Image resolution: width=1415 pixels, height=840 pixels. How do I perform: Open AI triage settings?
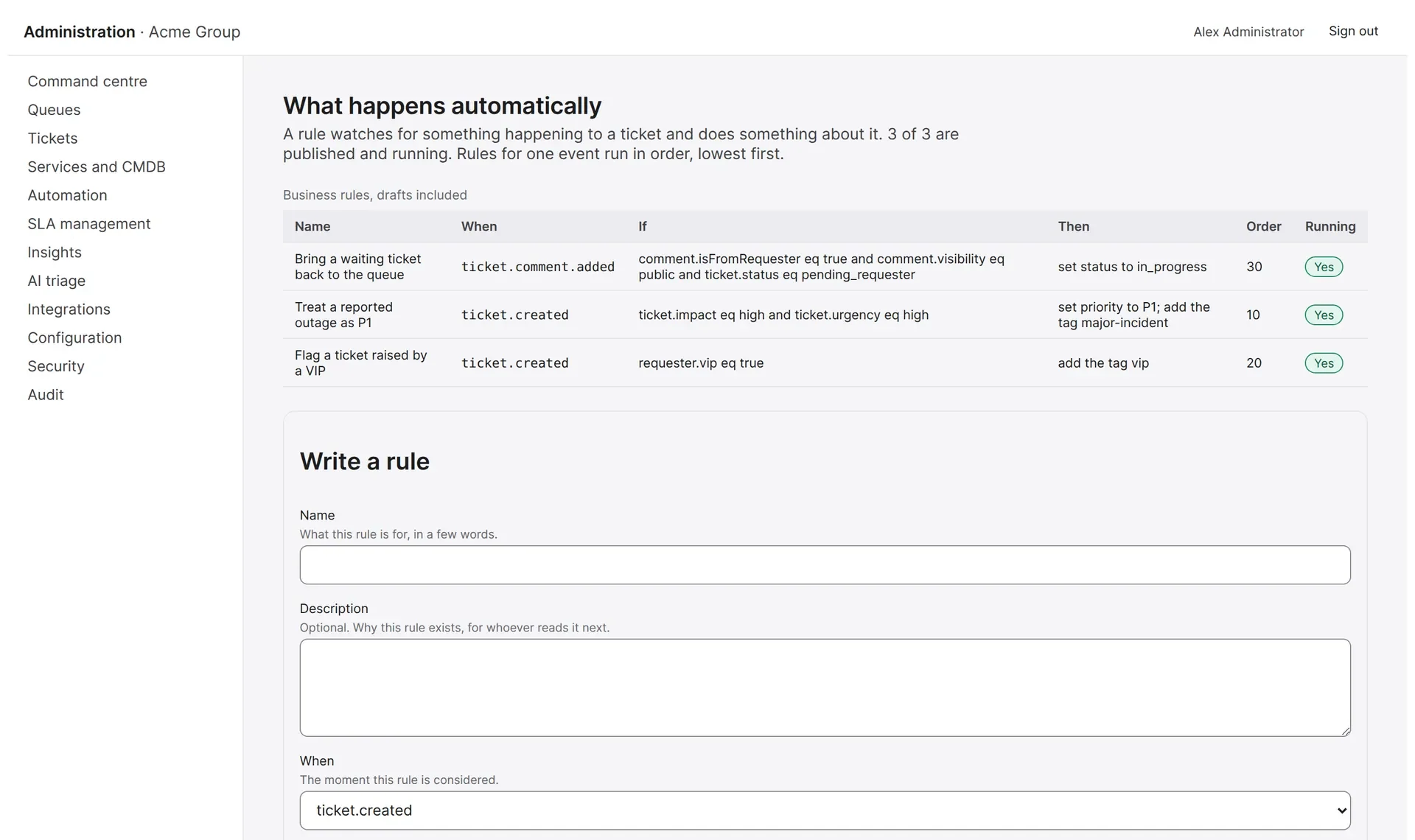click(56, 281)
